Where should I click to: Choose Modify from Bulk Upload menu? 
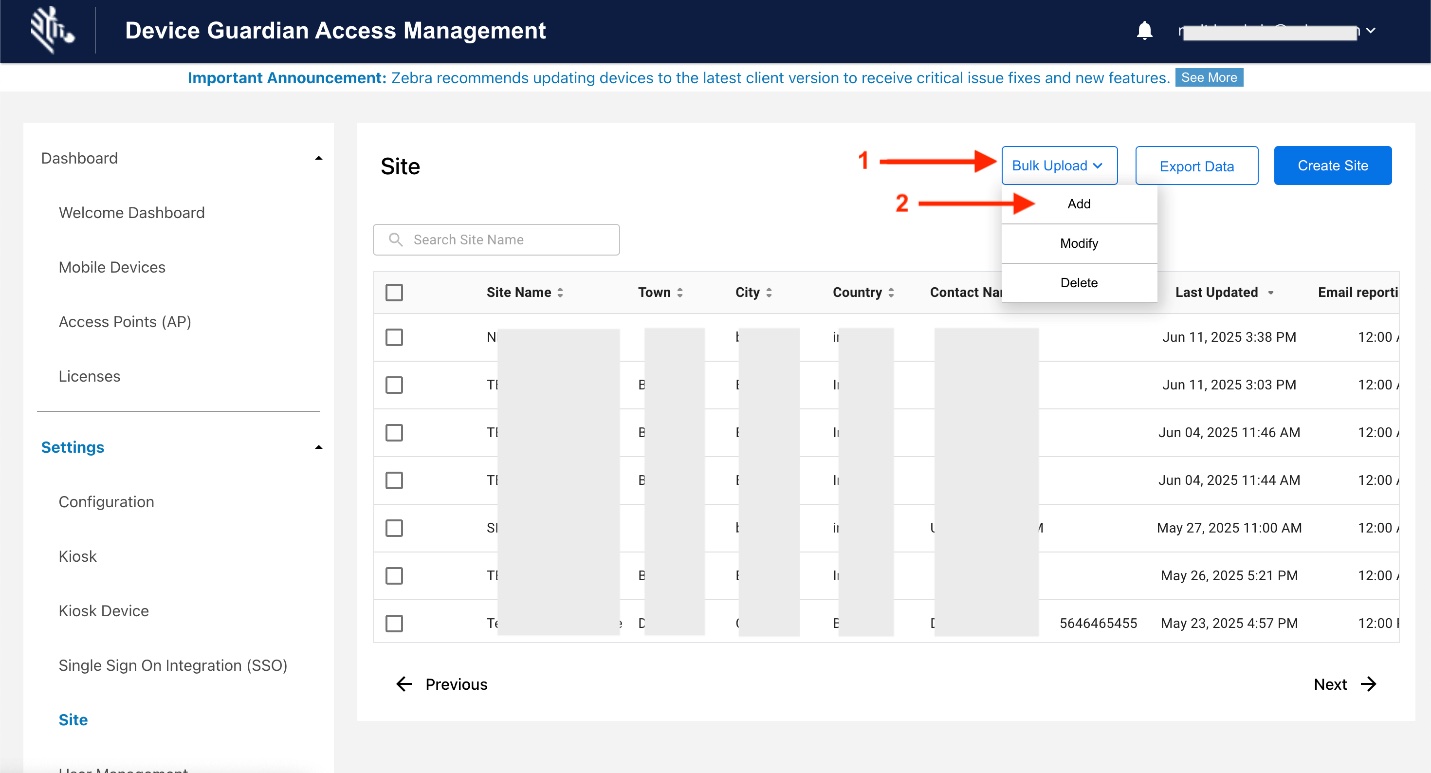coord(1079,243)
